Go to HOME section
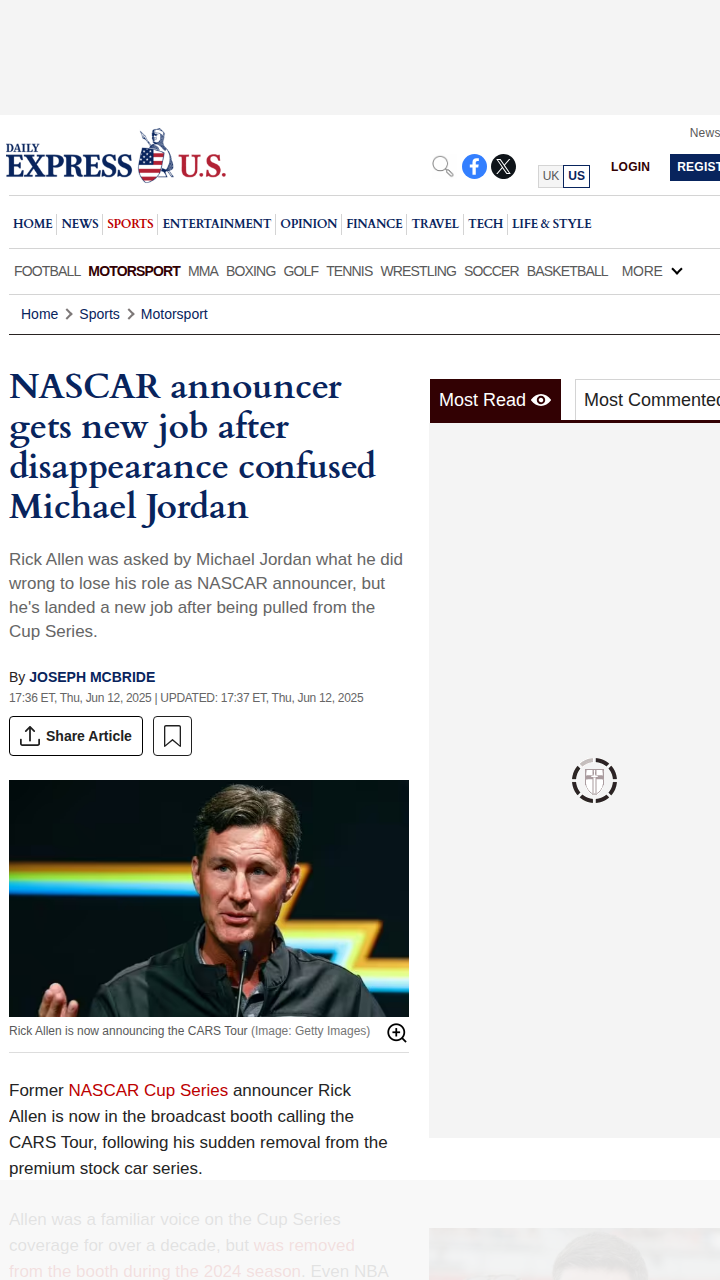The width and height of the screenshot is (720, 1280). pos(33,224)
